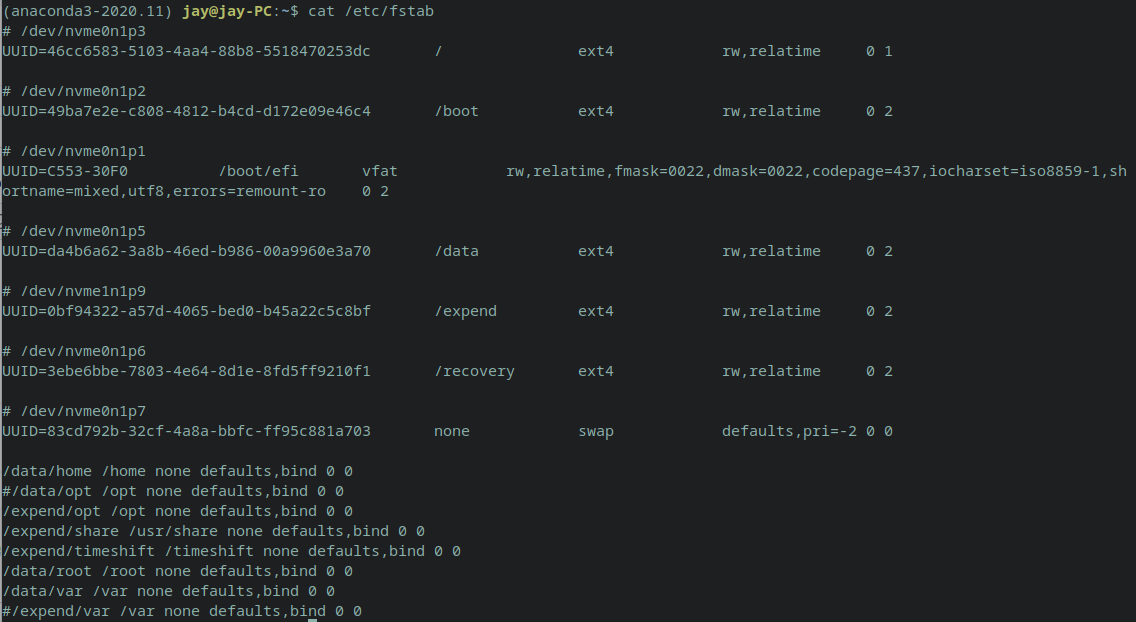This screenshot has width=1136, height=622.
Task: Click the commented '#/expend/var /var' line
Action: pyautogui.click(x=182, y=611)
